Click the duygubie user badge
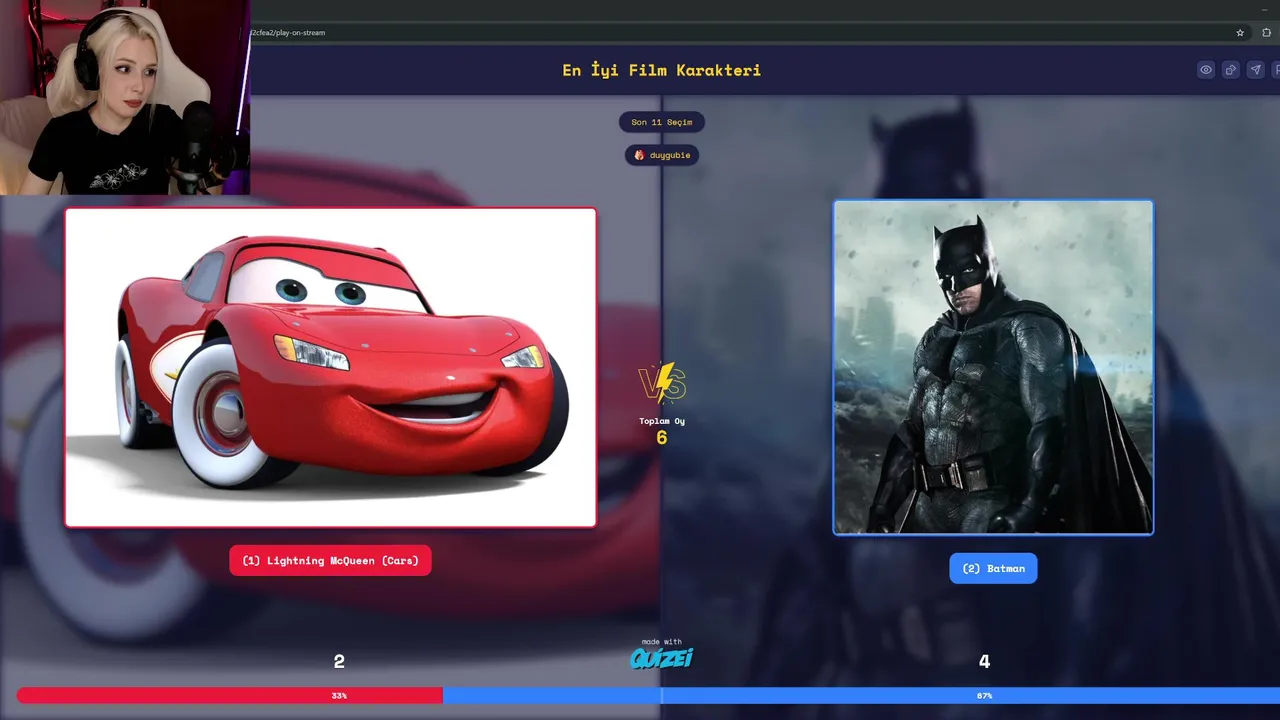The image size is (1280, 720). [662, 155]
